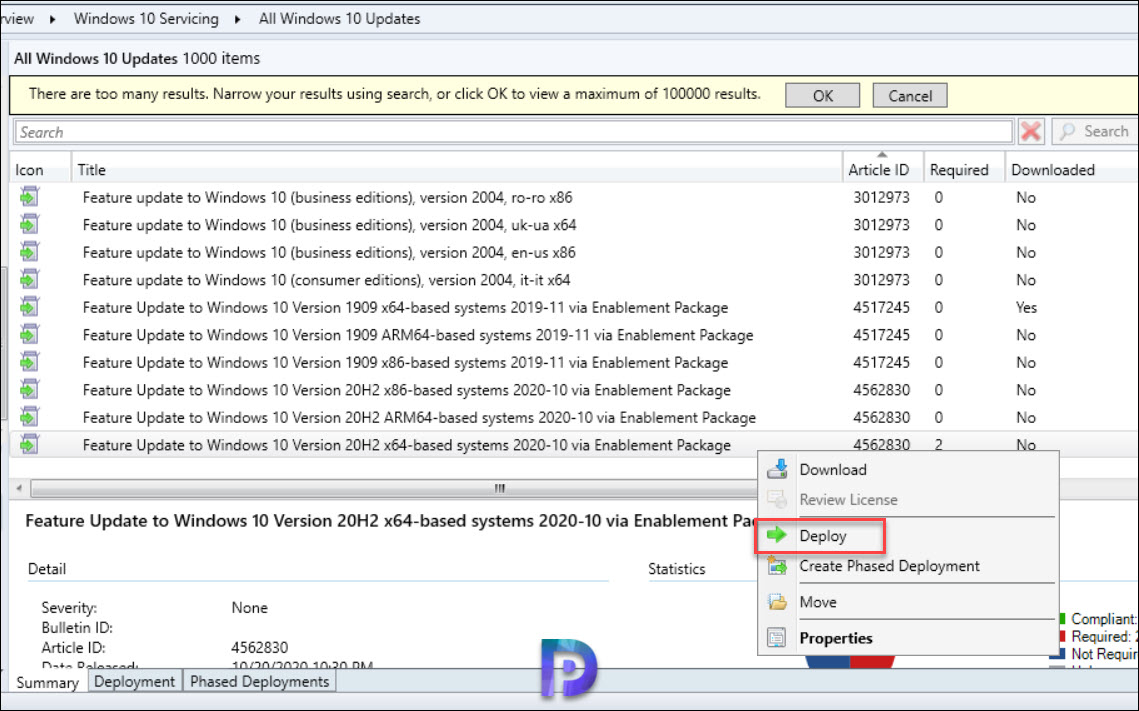This screenshot has width=1139, height=711.
Task: Click Cancel on the results warning
Action: 909,95
